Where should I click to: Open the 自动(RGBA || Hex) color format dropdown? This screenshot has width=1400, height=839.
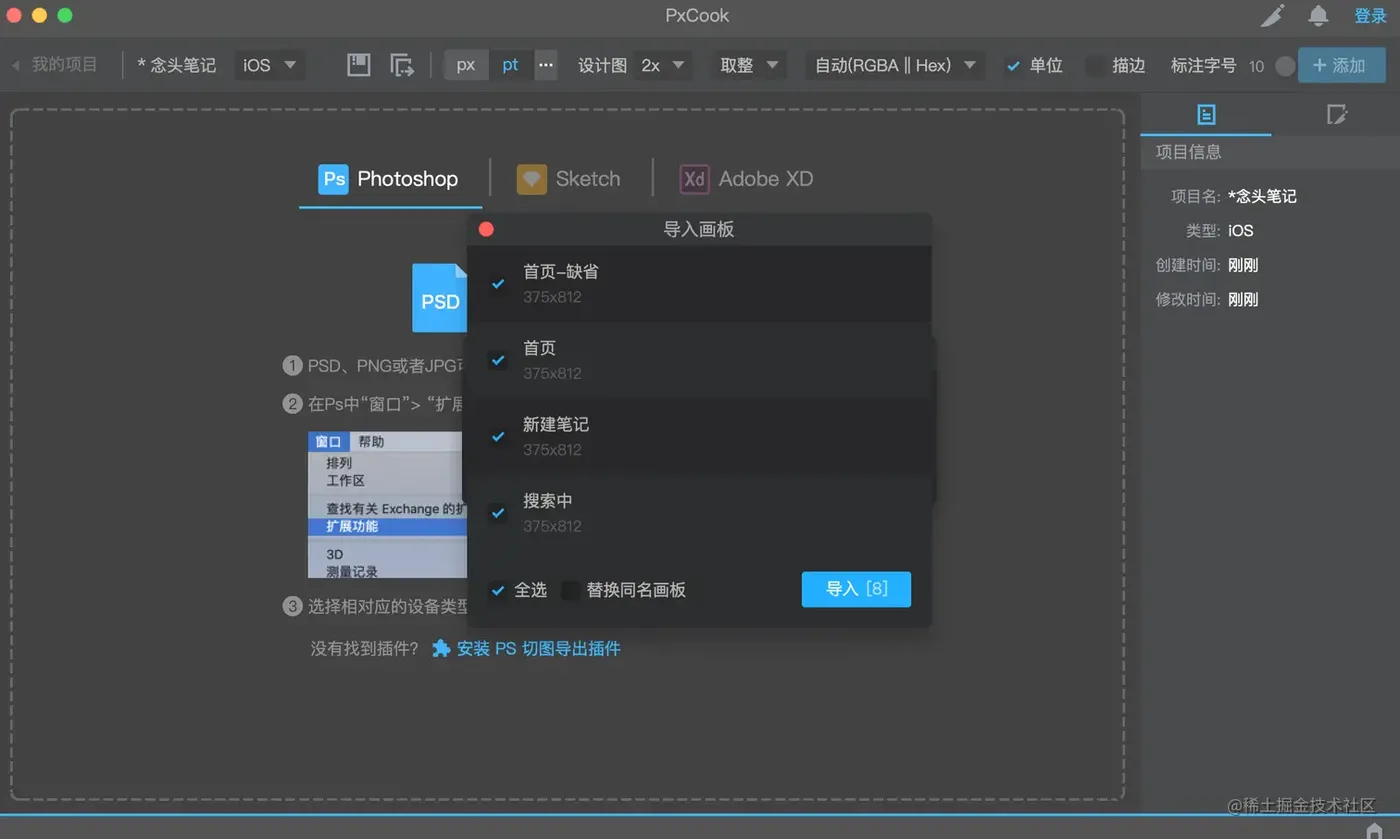coord(895,65)
